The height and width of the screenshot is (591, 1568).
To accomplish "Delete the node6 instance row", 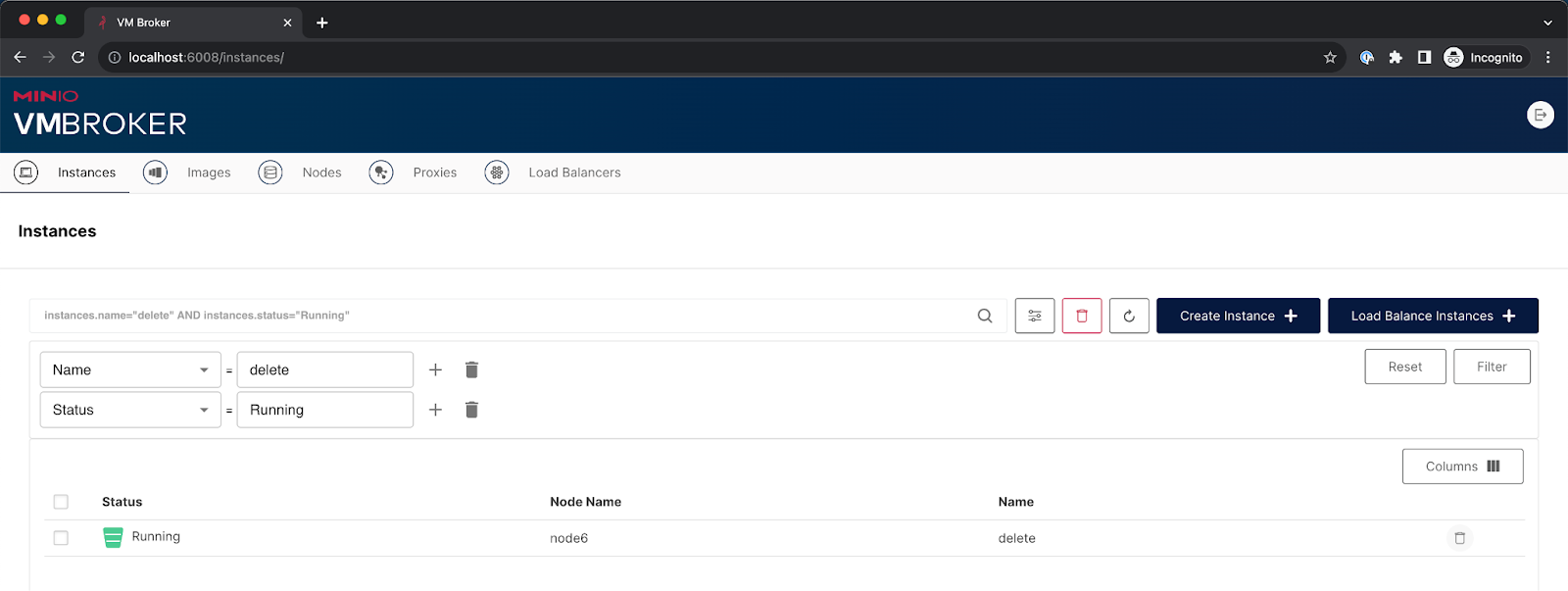I will click(x=1459, y=538).
